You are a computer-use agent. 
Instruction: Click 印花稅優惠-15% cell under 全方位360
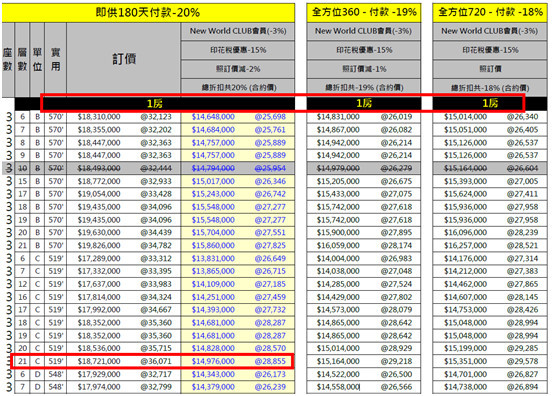[364, 50]
